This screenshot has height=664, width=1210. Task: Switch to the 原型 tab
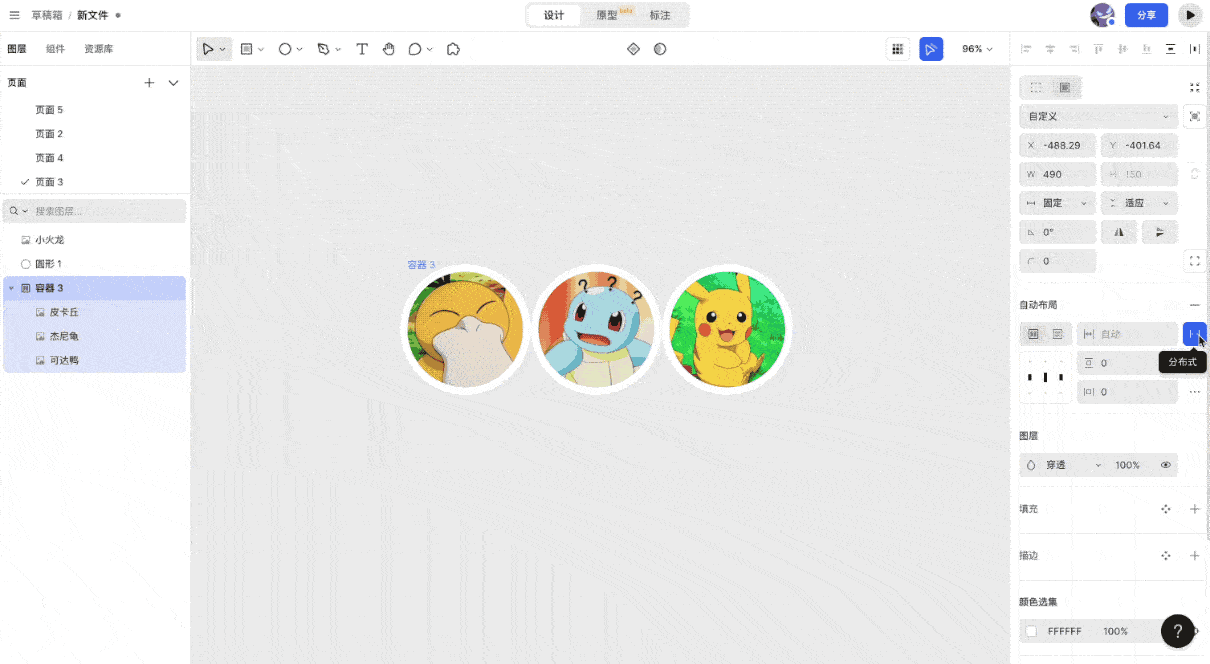pos(608,15)
